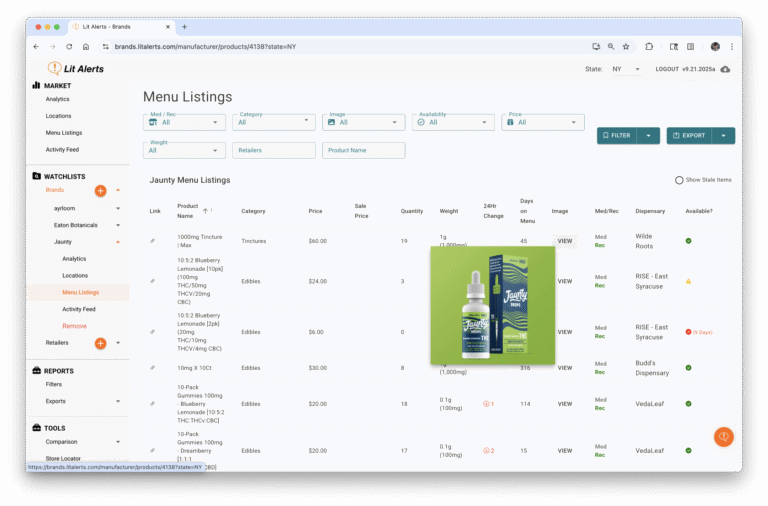
Task: Go to Comparison under Tools
Action: pos(61,442)
